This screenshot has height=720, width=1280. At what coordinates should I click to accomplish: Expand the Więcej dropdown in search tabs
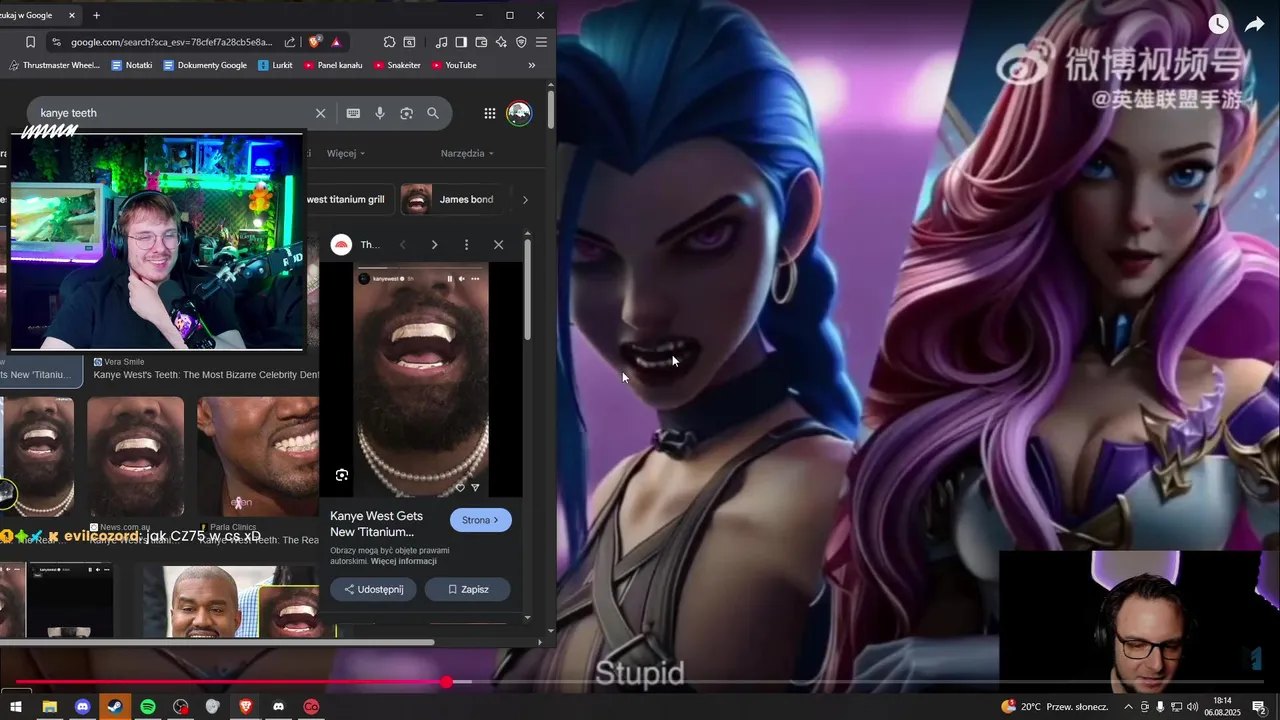pos(345,153)
